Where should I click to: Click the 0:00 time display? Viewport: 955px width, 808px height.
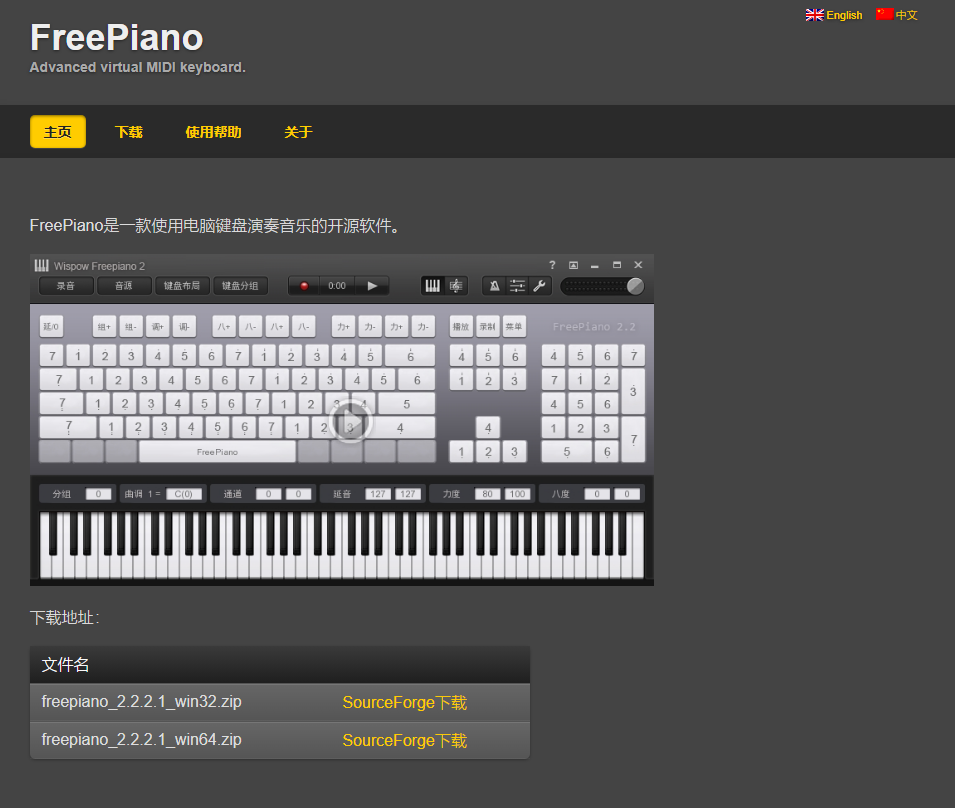(x=337, y=286)
